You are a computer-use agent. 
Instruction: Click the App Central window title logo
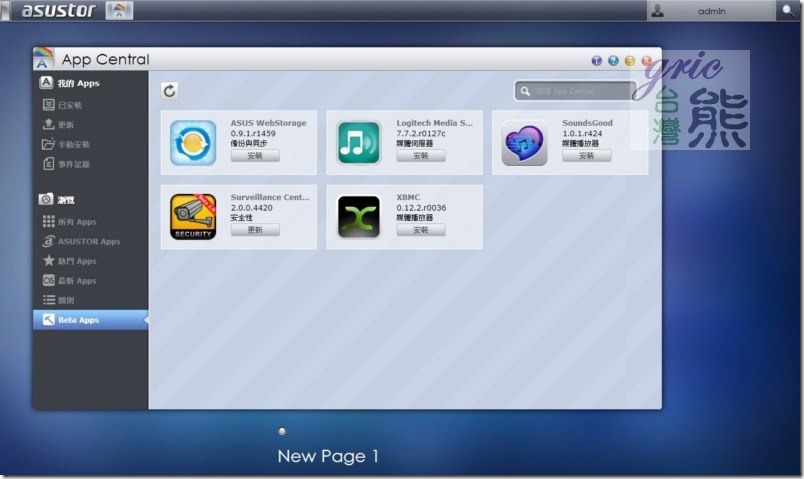(44, 58)
